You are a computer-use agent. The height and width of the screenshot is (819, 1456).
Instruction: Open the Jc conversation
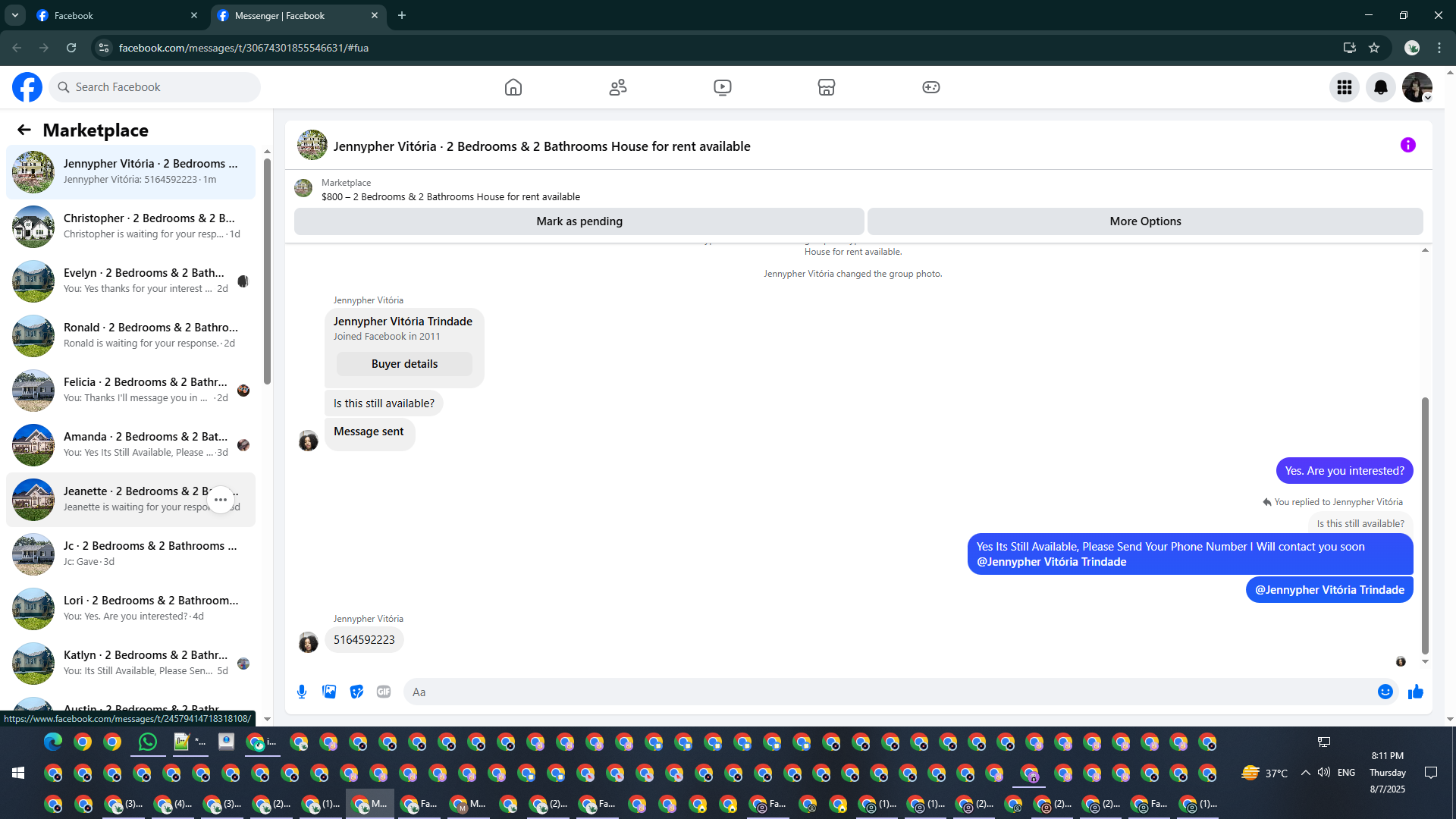coord(130,554)
